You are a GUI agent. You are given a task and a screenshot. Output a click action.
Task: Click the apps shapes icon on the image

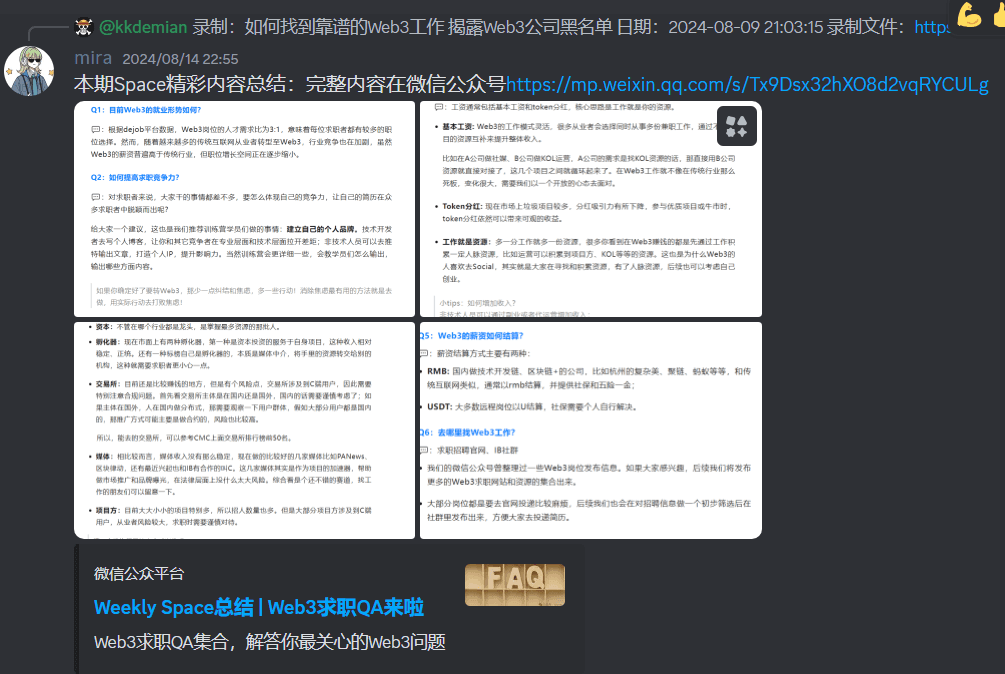click(x=737, y=126)
